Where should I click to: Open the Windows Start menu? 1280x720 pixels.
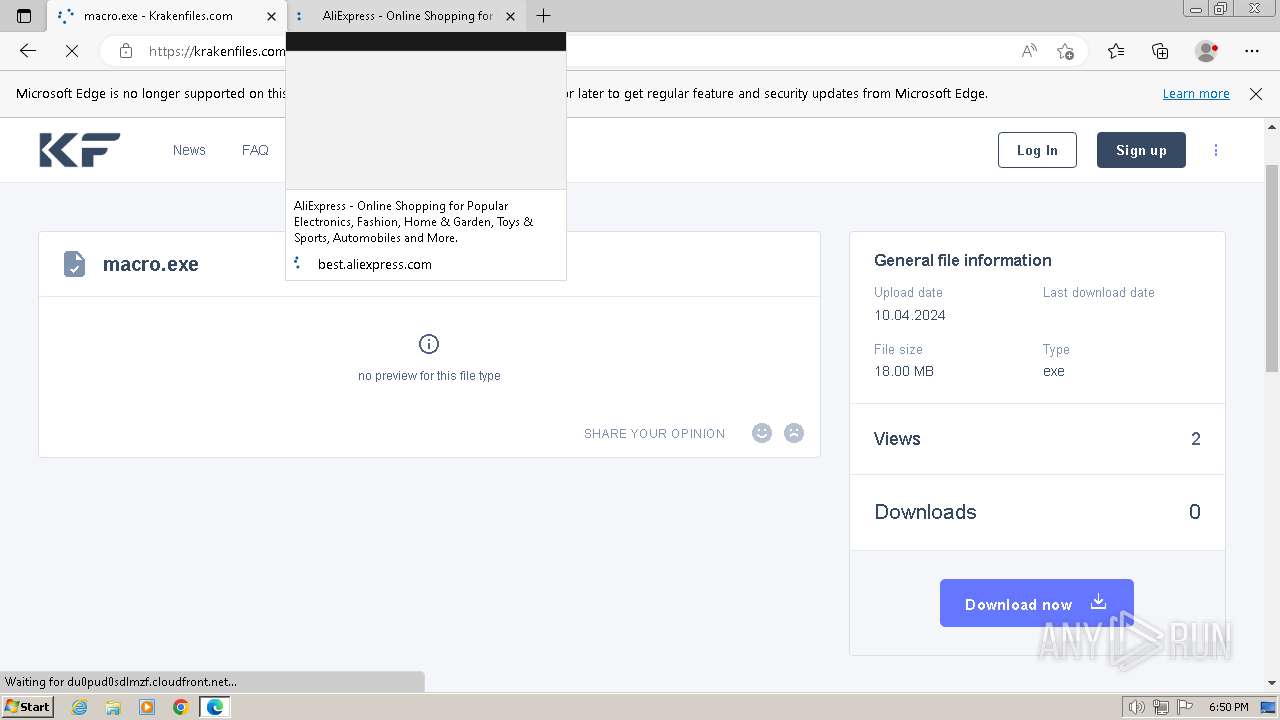click(28, 707)
